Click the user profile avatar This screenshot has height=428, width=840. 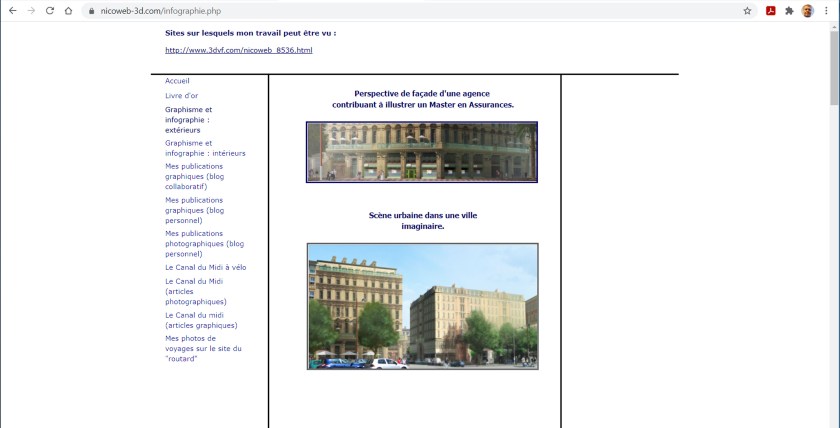tap(807, 11)
